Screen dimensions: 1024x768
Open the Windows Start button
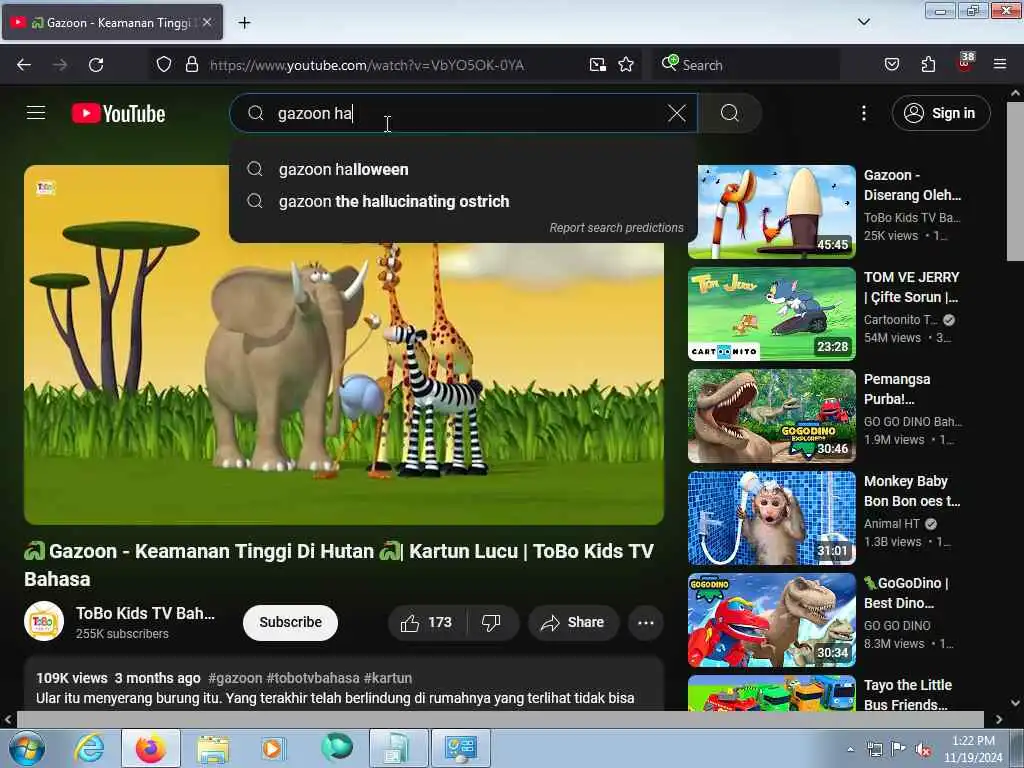pyautogui.click(x=27, y=748)
